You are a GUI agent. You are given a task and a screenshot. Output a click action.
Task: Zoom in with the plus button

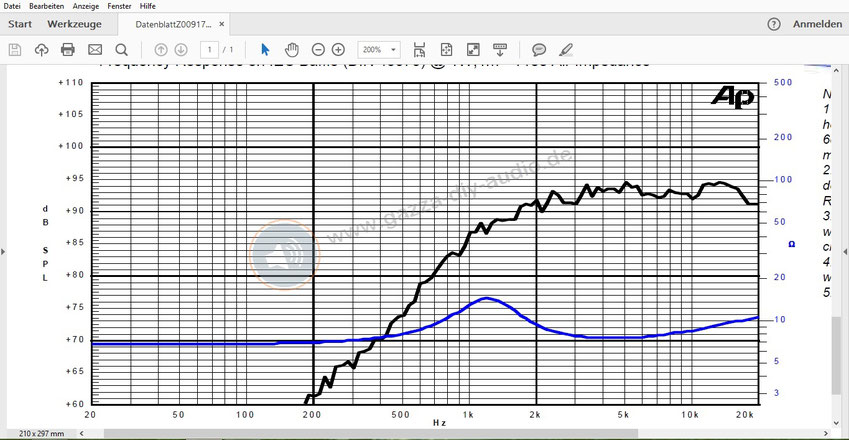pos(338,50)
